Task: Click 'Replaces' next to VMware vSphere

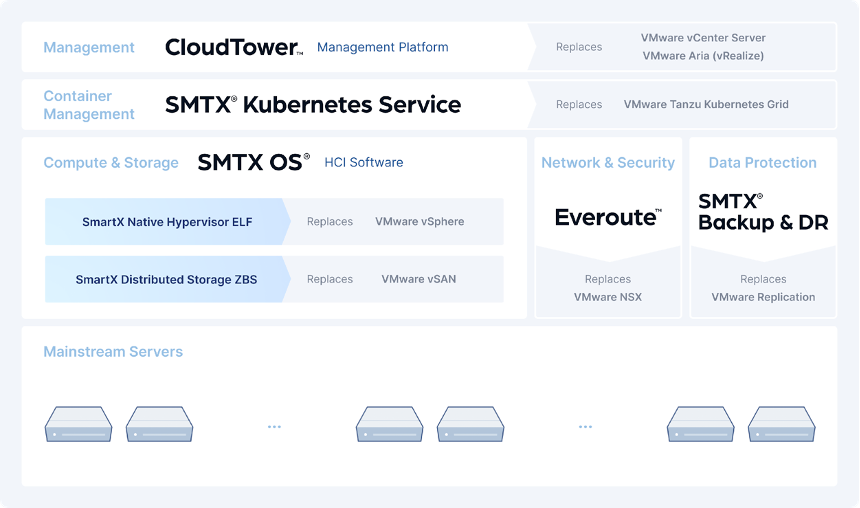Action: click(330, 222)
